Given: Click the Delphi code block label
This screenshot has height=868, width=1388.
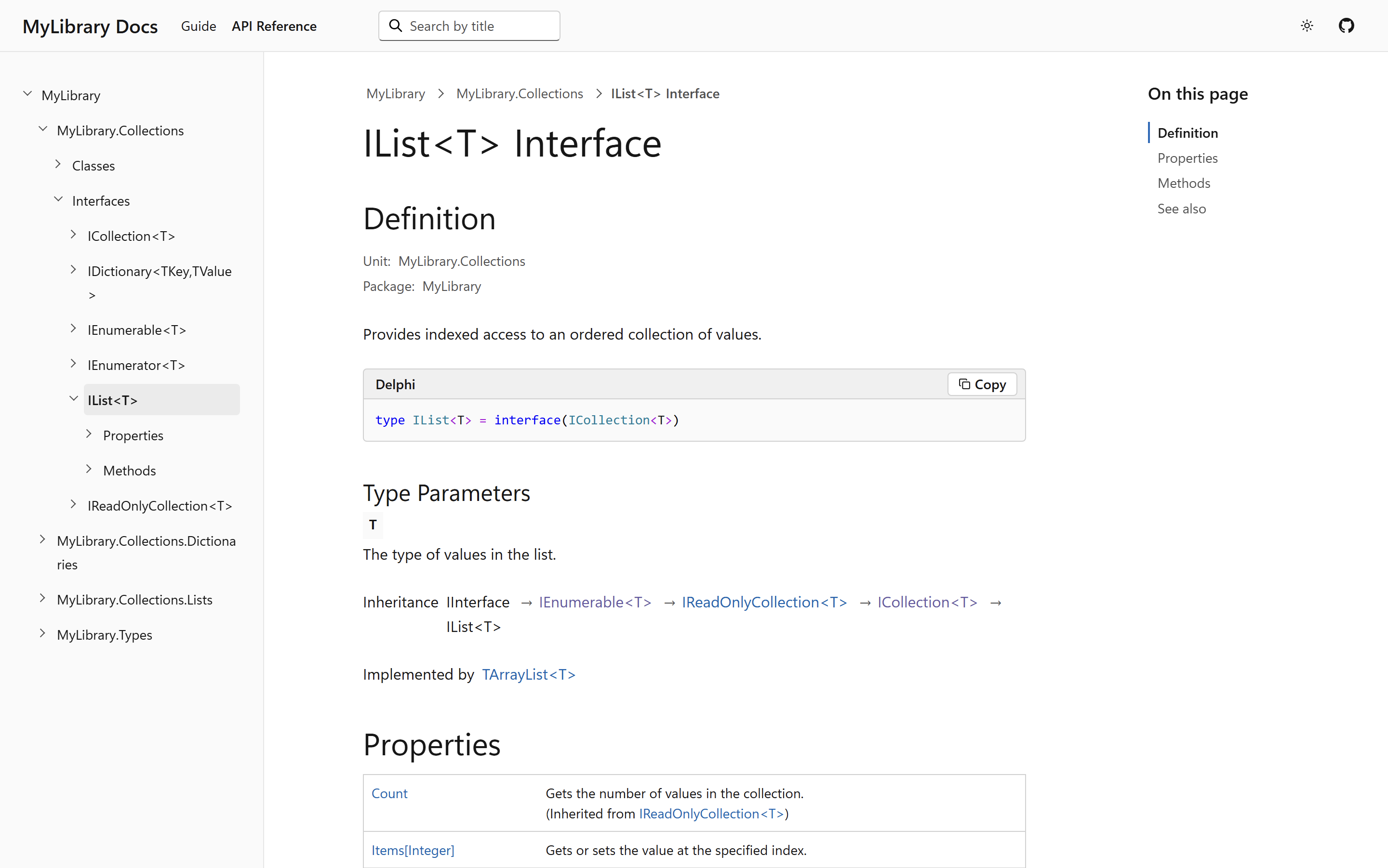Looking at the screenshot, I should coord(395,385).
